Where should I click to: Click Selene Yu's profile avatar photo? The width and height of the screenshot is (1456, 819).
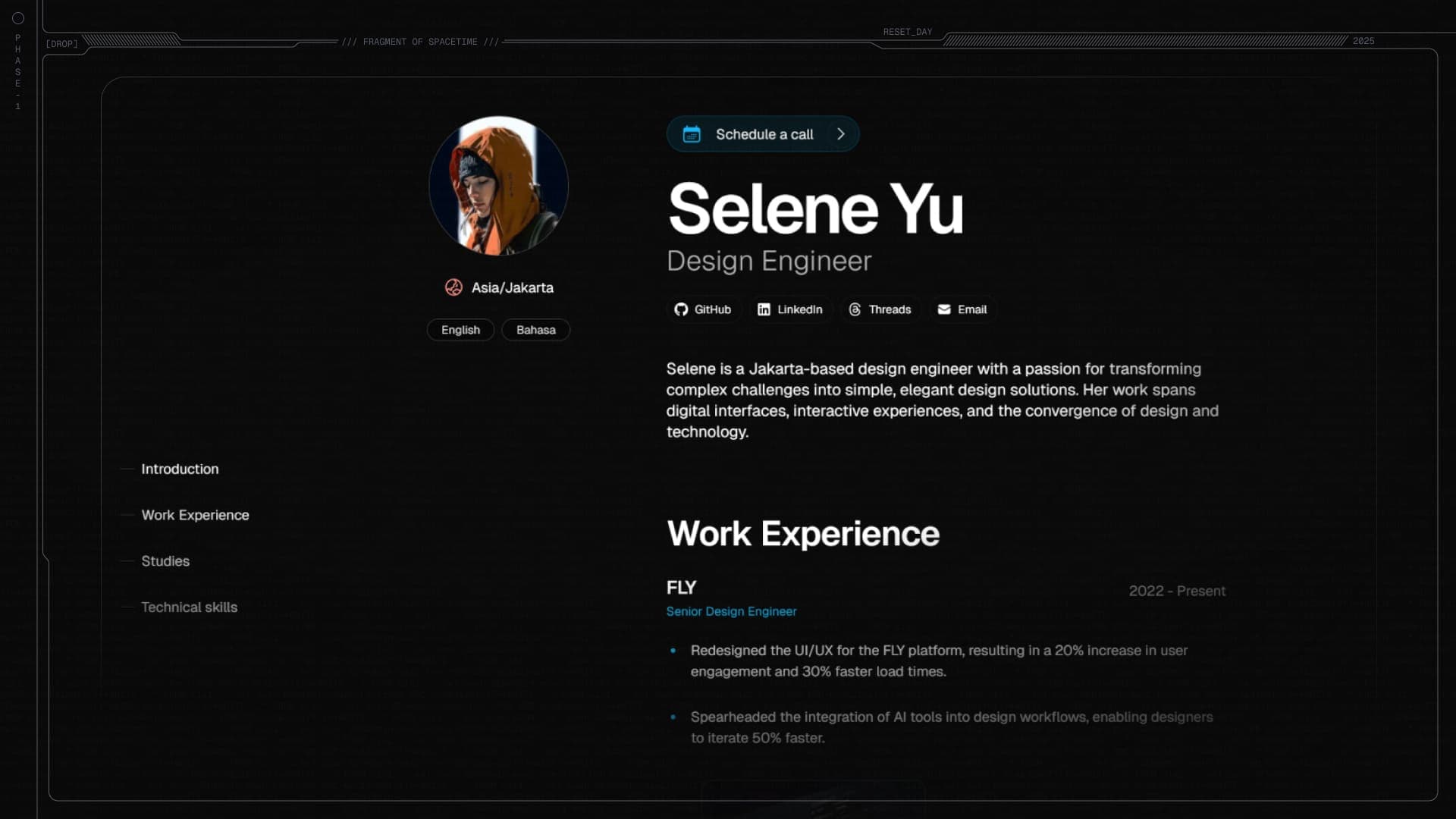pyautogui.click(x=498, y=186)
